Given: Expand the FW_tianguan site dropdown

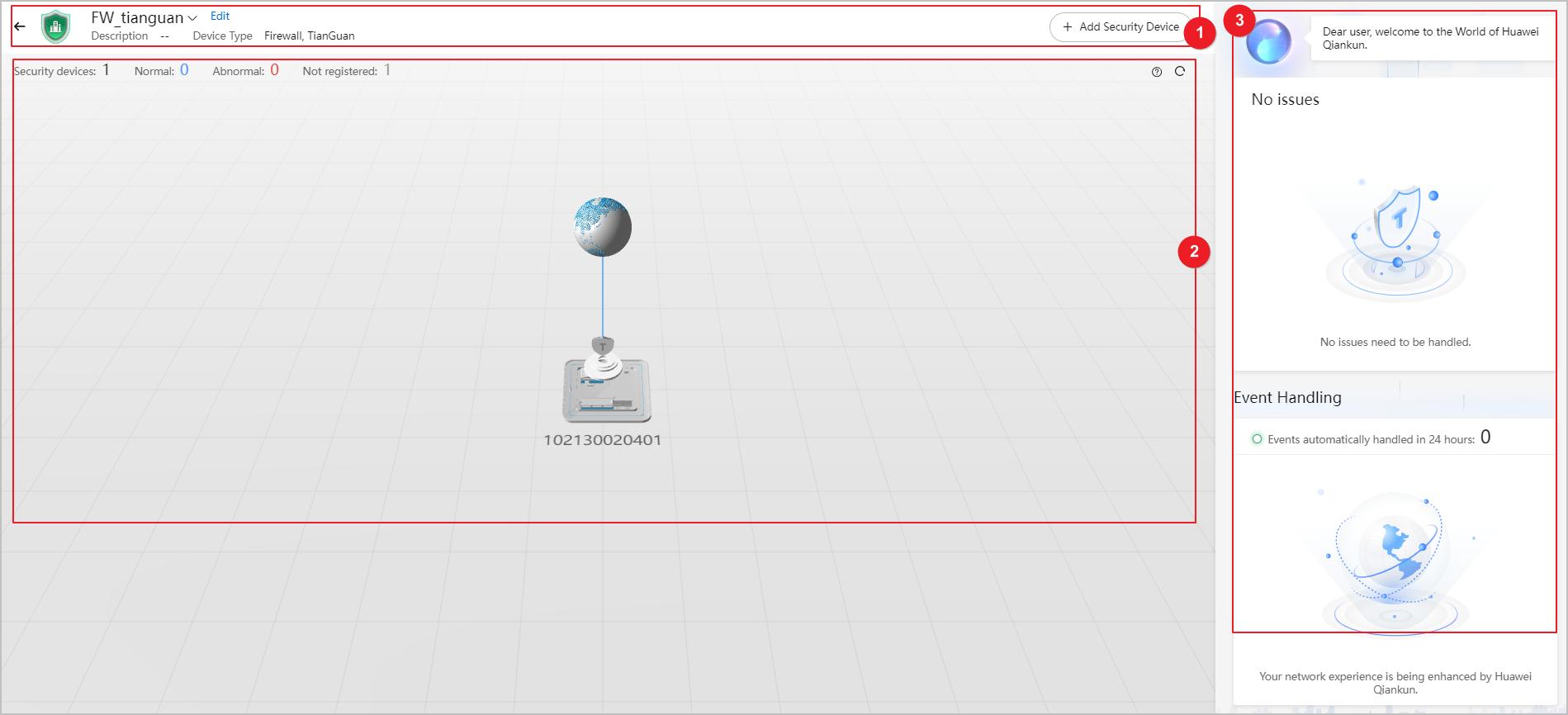Looking at the screenshot, I should coord(192,18).
